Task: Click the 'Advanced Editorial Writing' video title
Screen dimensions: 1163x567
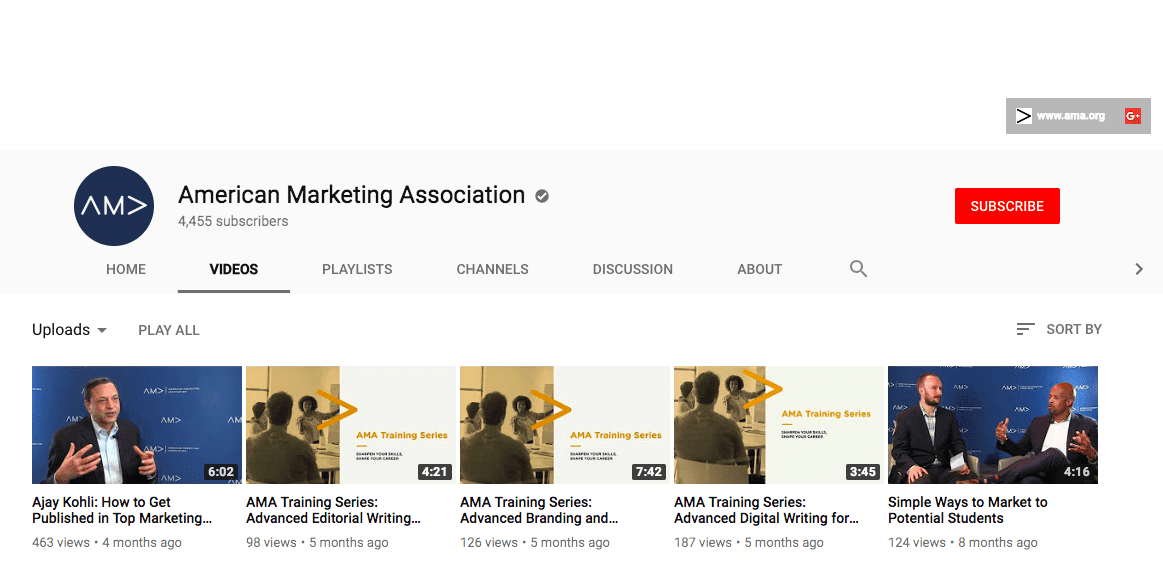Action: (x=334, y=510)
